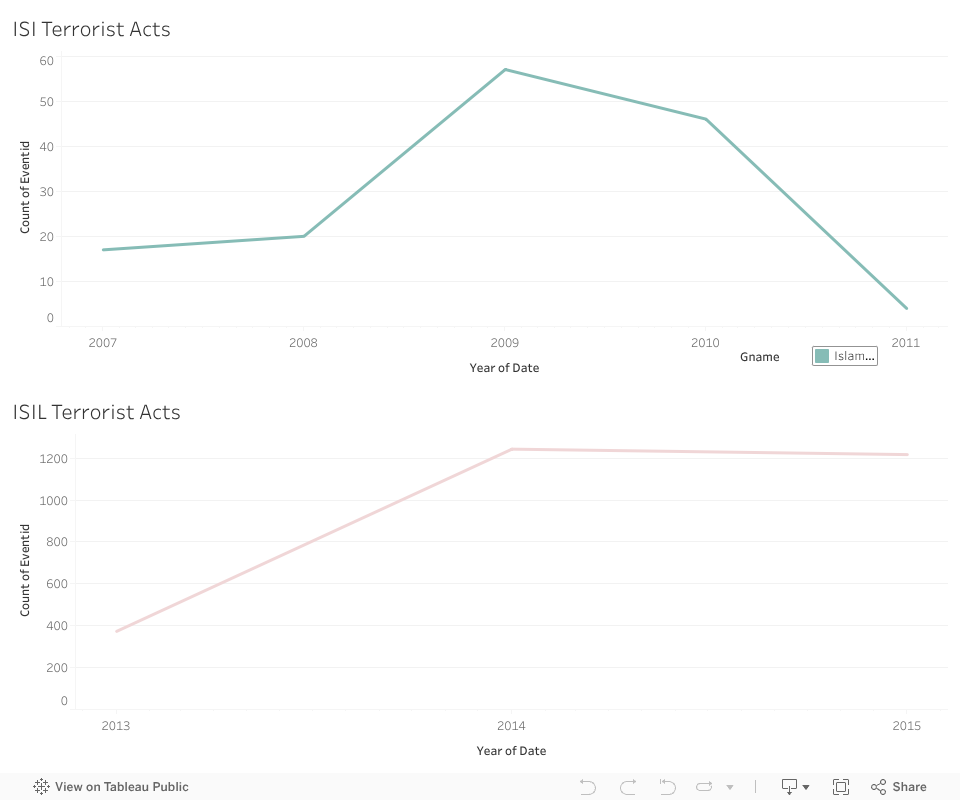Expand the Download dropdown caret

[x=806, y=787]
